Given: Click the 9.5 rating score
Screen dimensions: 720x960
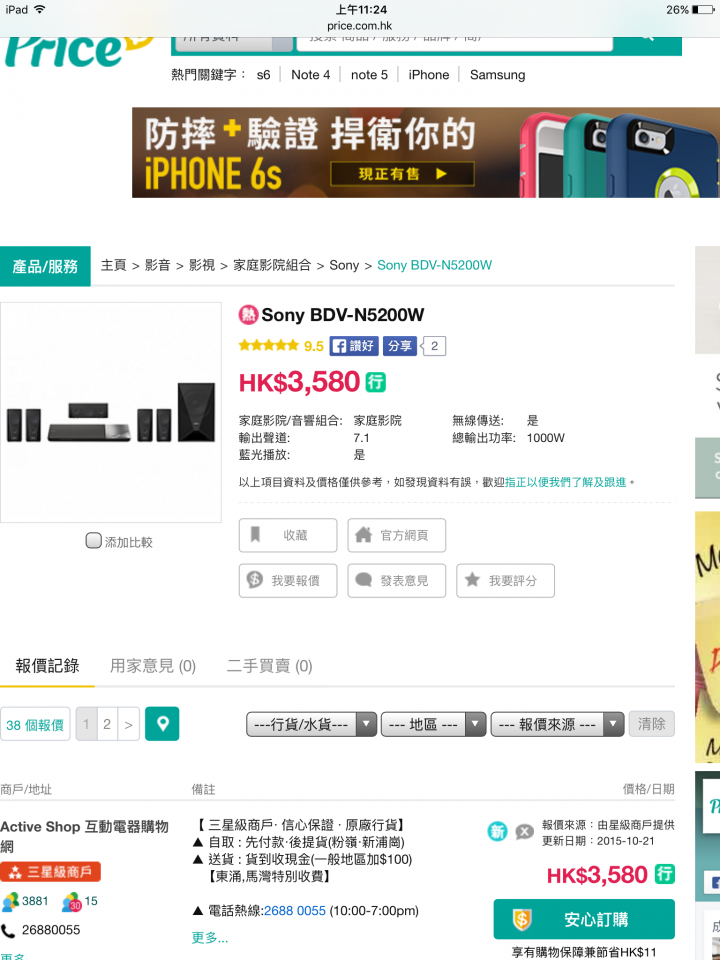Looking at the screenshot, I should click(x=313, y=346).
